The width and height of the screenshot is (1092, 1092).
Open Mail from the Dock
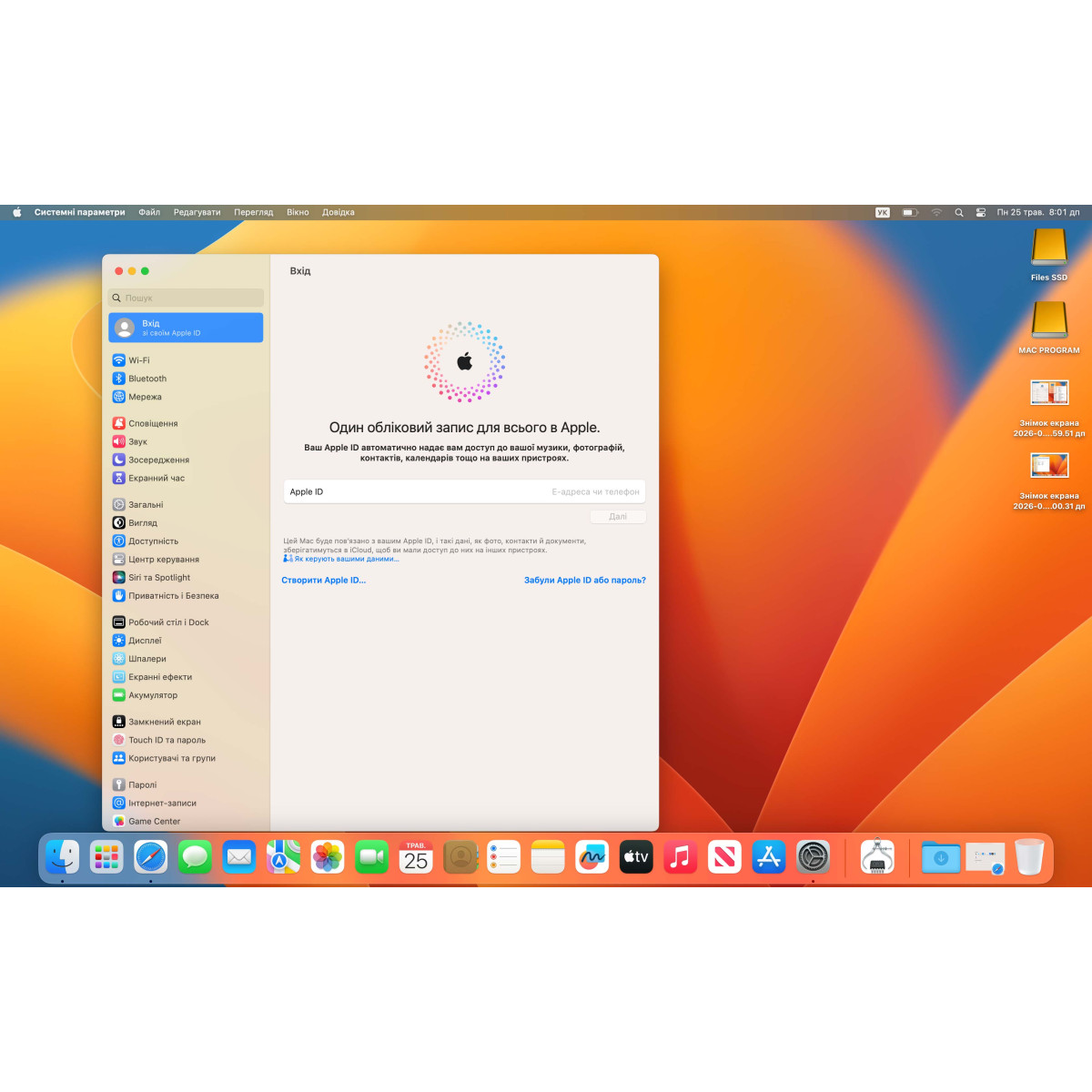[x=239, y=857]
